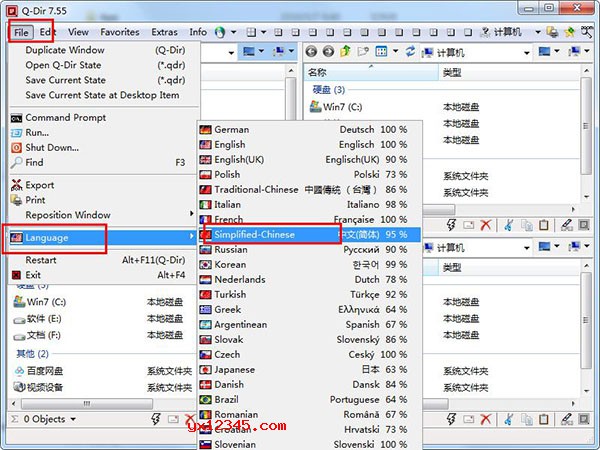Expand the Language submenu
The width and height of the screenshot is (600, 450).
coord(103,238)
